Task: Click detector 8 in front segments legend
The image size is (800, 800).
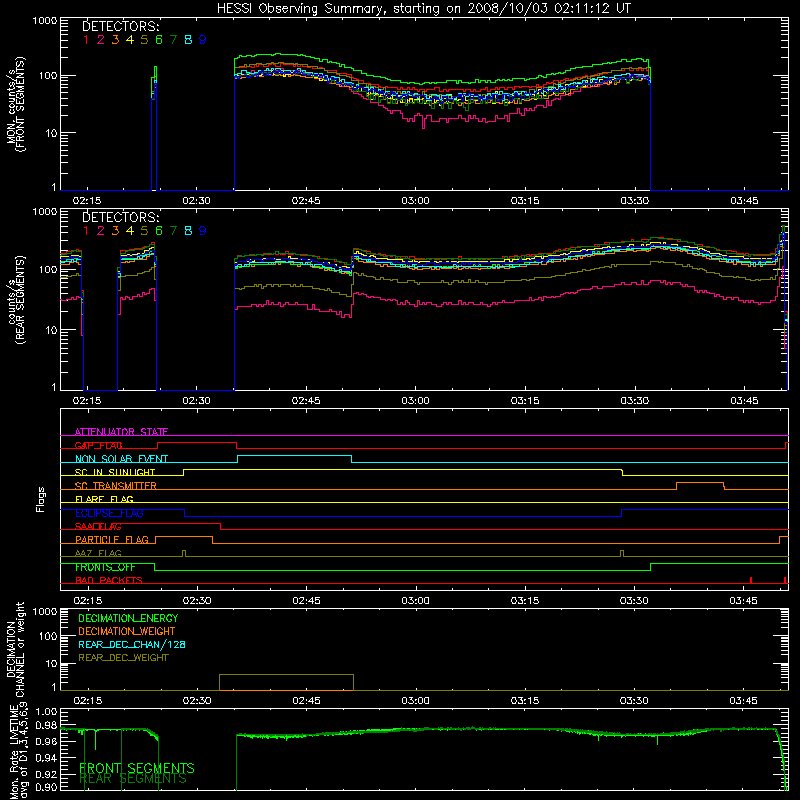Action: click(x=188, y=40)
